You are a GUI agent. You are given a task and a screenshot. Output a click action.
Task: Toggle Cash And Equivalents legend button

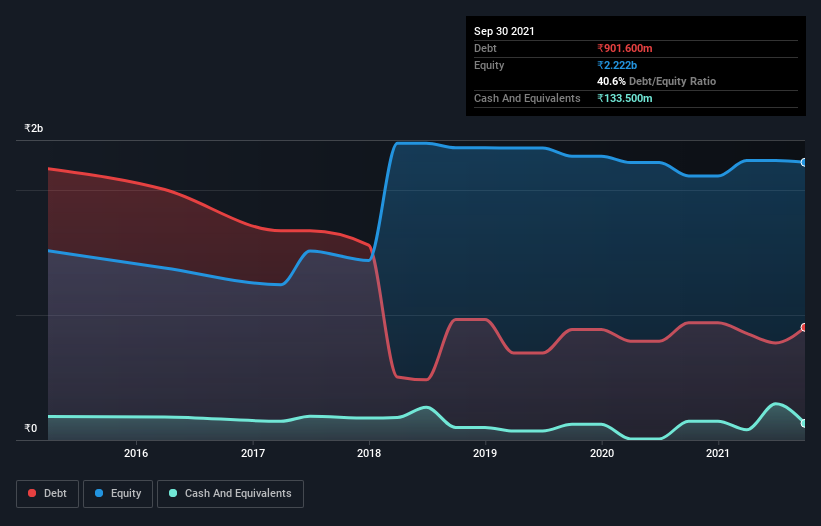[x=230, y=494]
